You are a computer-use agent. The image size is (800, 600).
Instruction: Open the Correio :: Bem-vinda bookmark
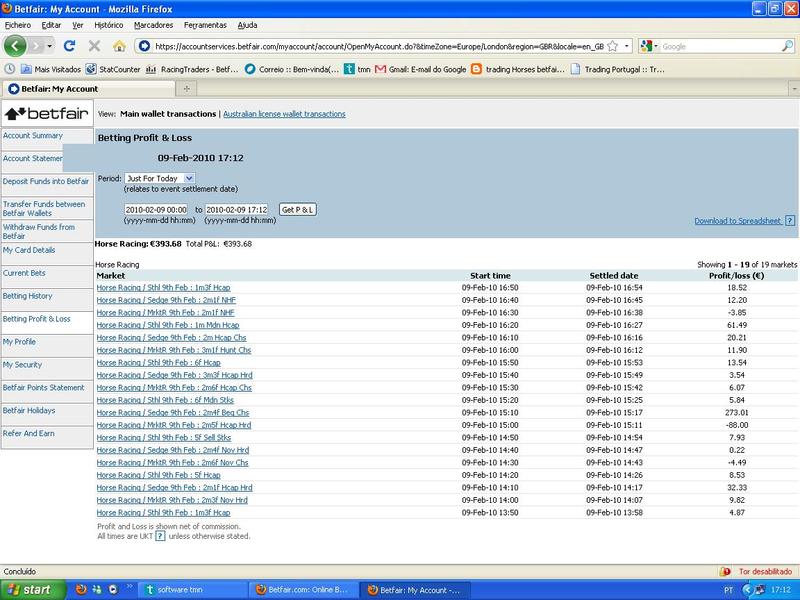coord(291,69)
